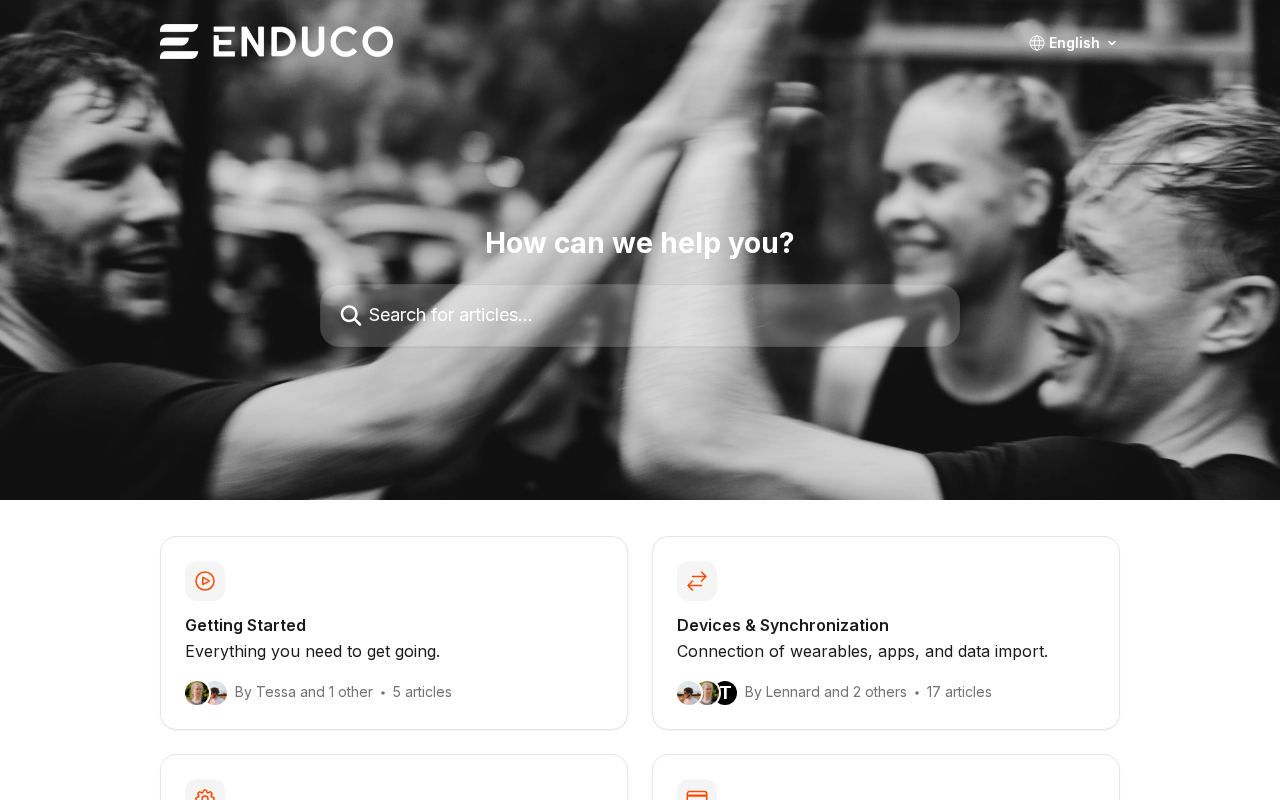Open the Getting Started collection
The image size is (1280, 800).
pos(394,633)
